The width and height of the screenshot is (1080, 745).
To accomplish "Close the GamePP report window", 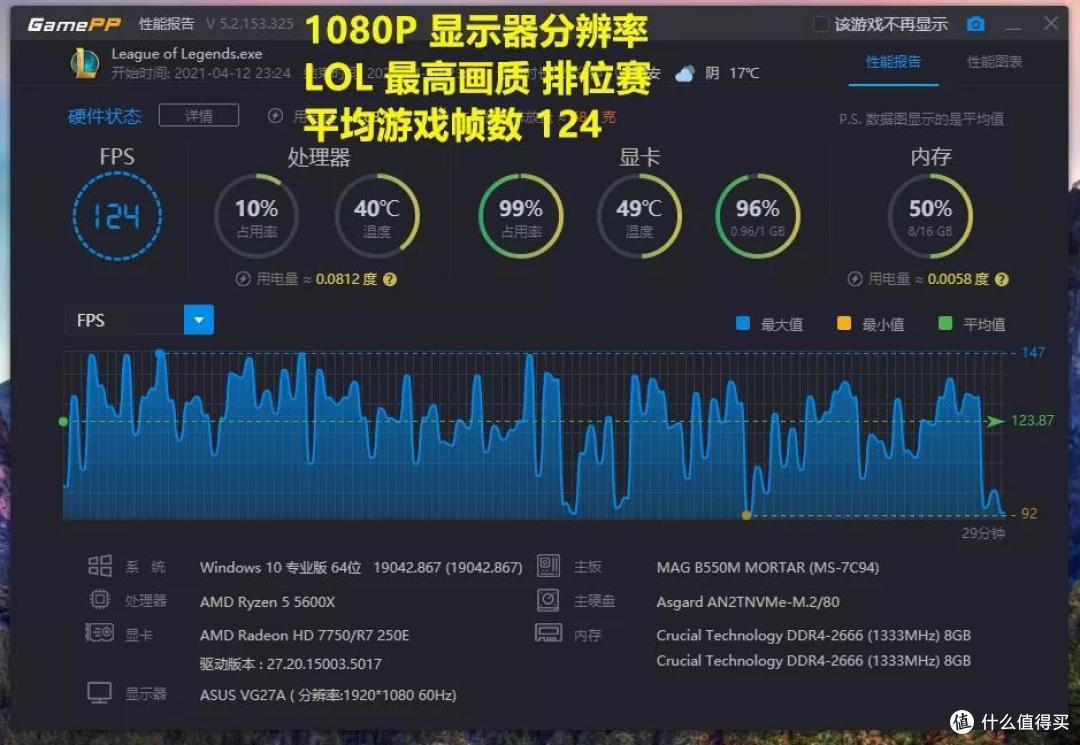I will 1051,23.
